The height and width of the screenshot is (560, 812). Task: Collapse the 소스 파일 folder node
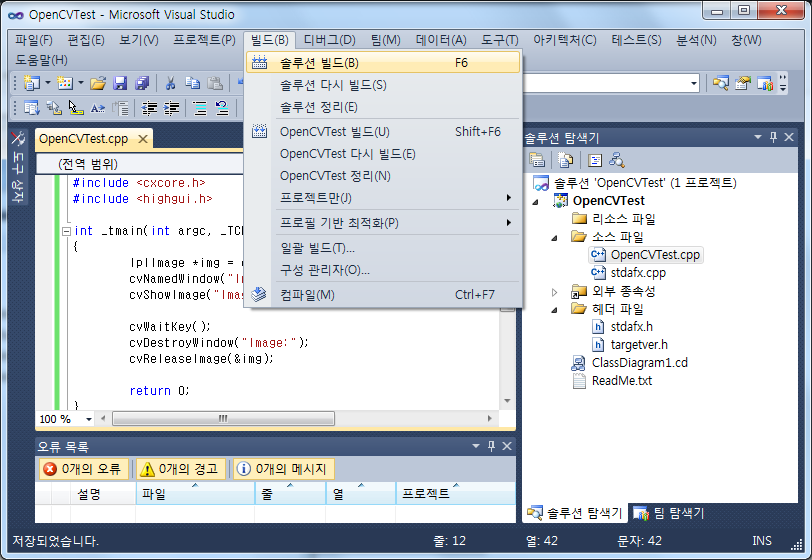[556, 237]
